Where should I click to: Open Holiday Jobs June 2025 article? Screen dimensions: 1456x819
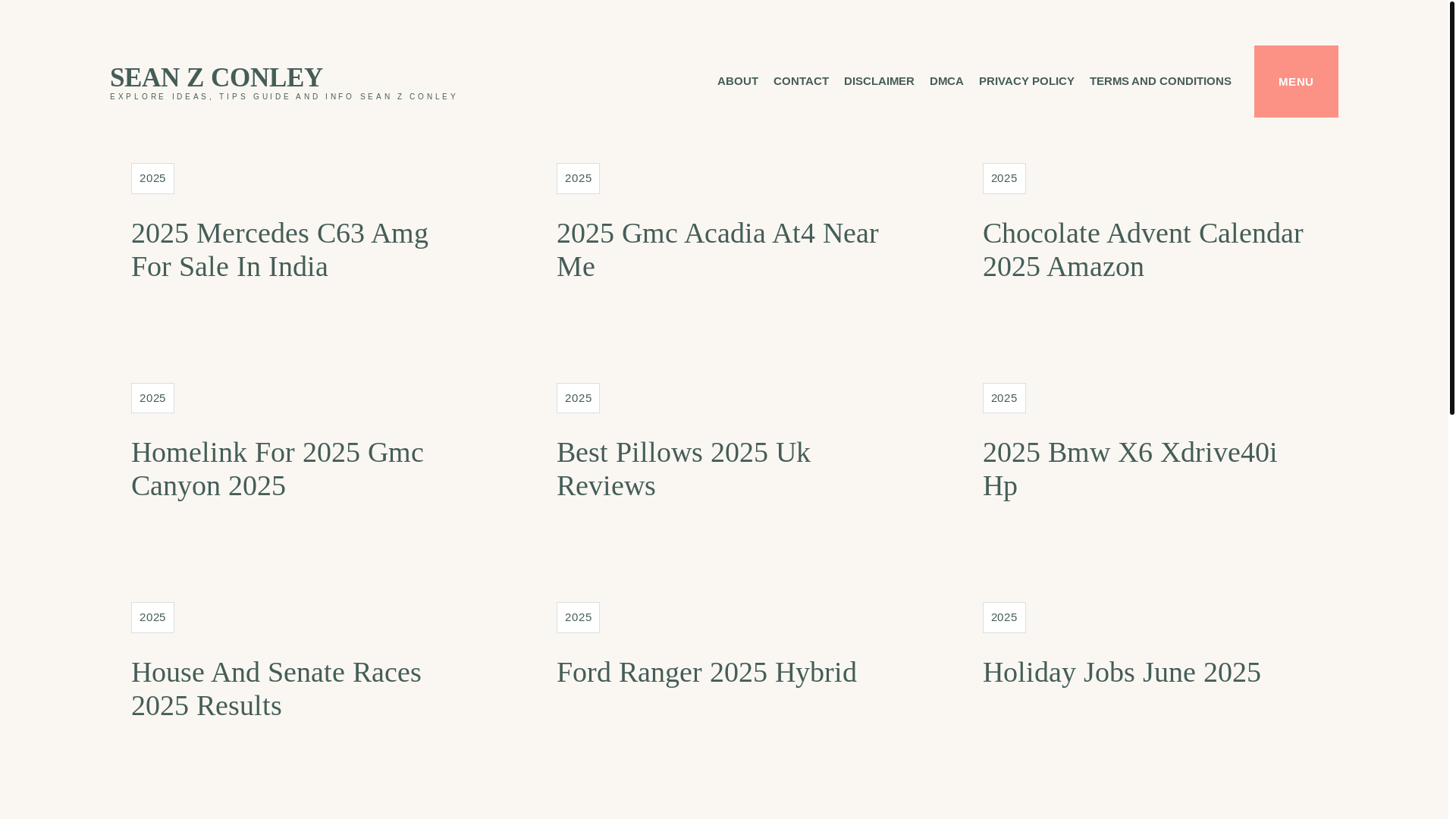point(1122,672)
